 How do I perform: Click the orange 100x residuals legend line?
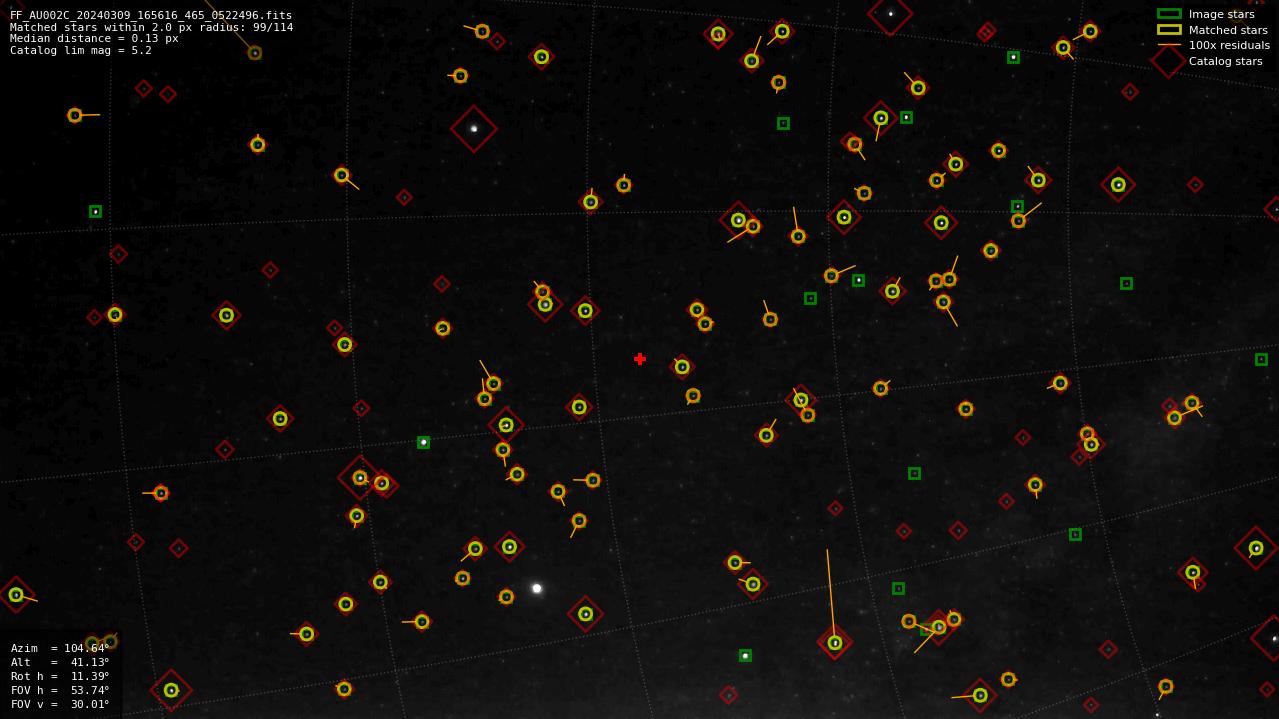1169,45
